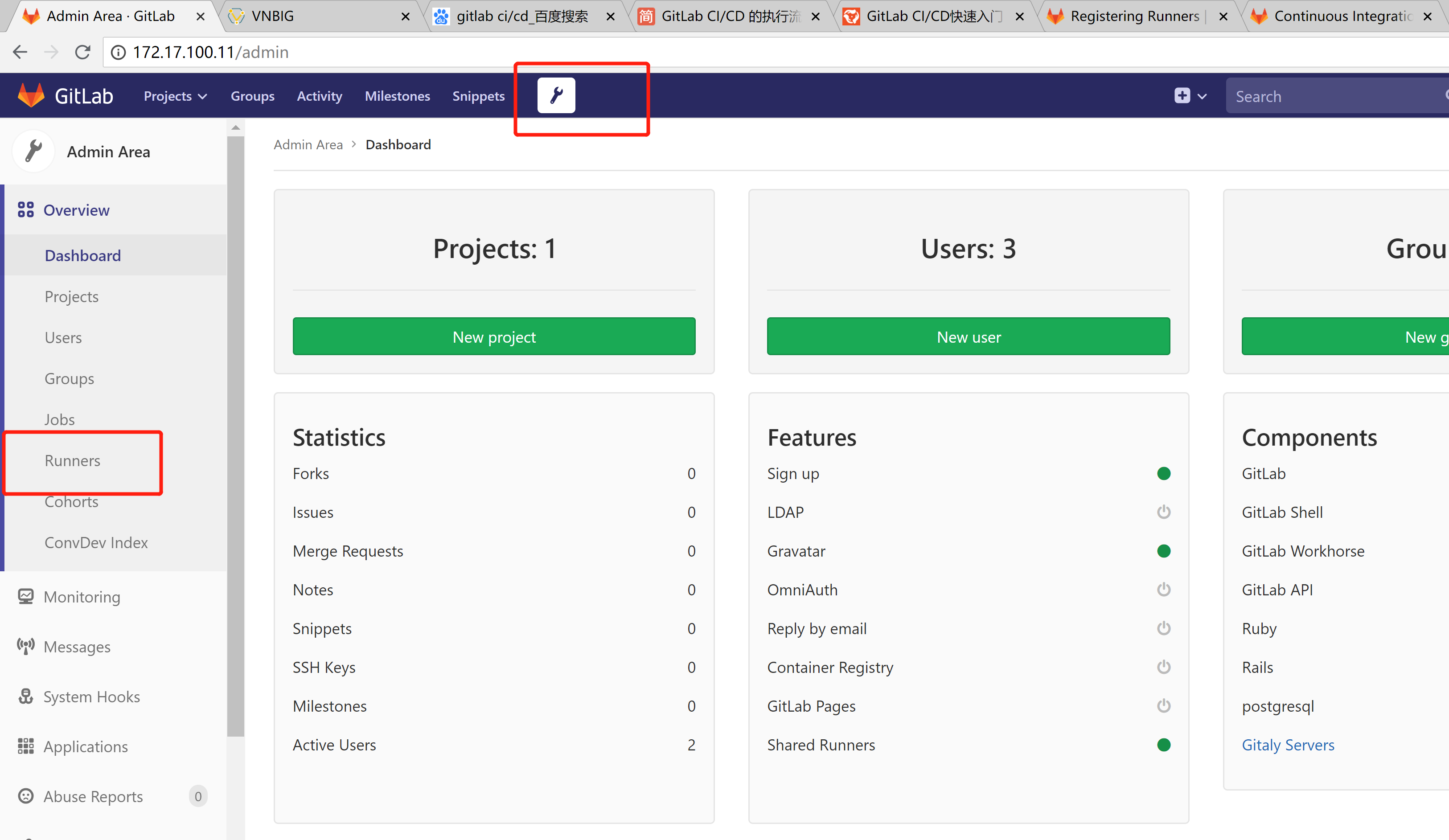Click the Messages broadcast icon

pos(25,646)
